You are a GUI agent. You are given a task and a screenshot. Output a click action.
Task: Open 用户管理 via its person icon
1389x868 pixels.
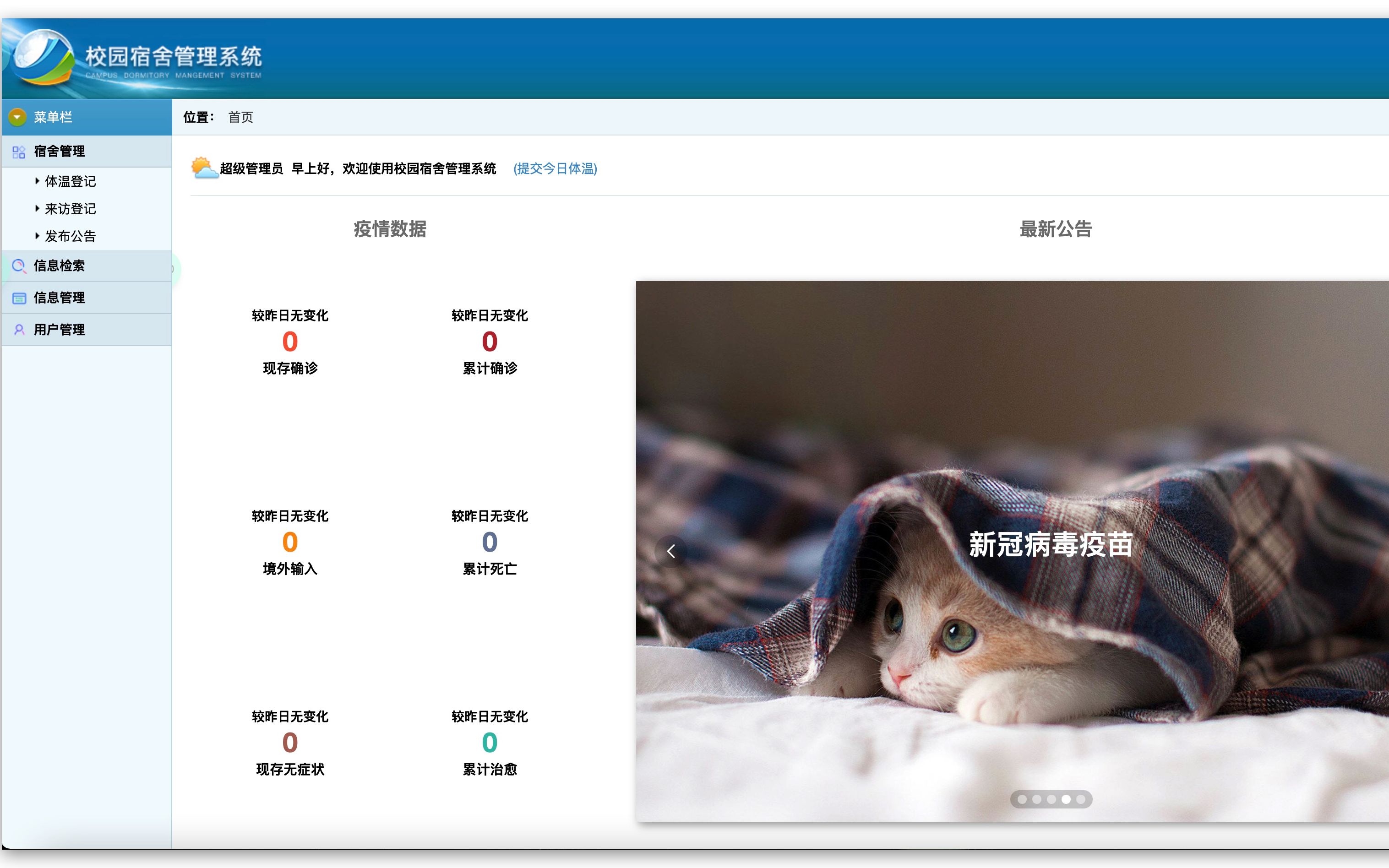[19, 330]
